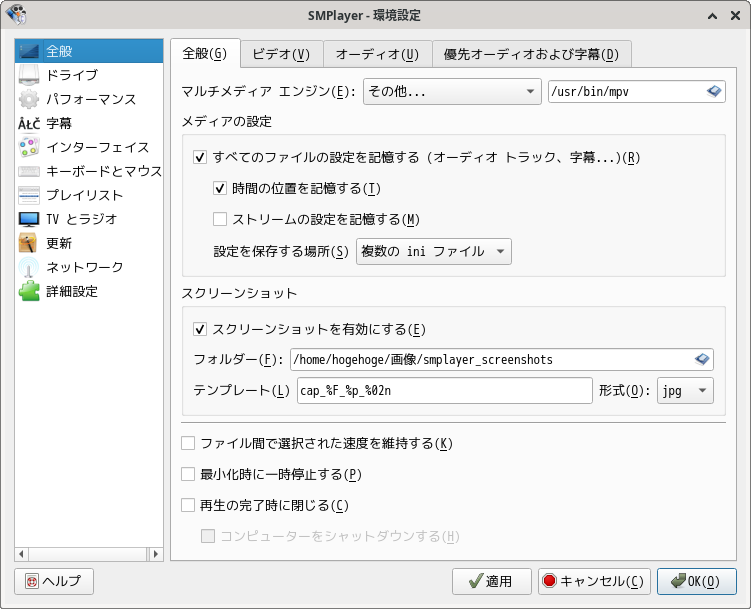Click the プレイリスト icon in sidebar
Screen dimensions: 751x609
coord(30,195)
